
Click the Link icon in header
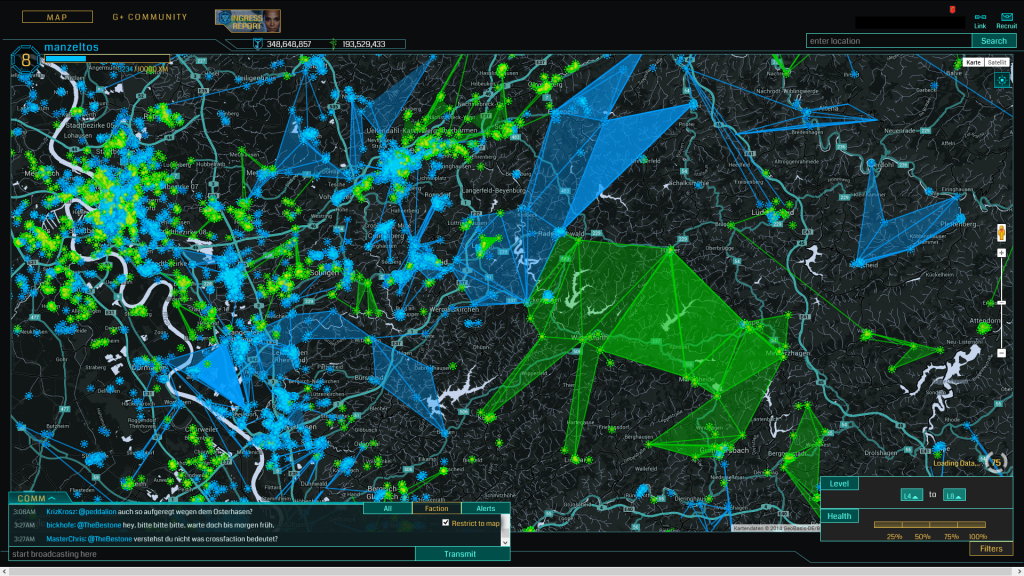pos(979,17)
